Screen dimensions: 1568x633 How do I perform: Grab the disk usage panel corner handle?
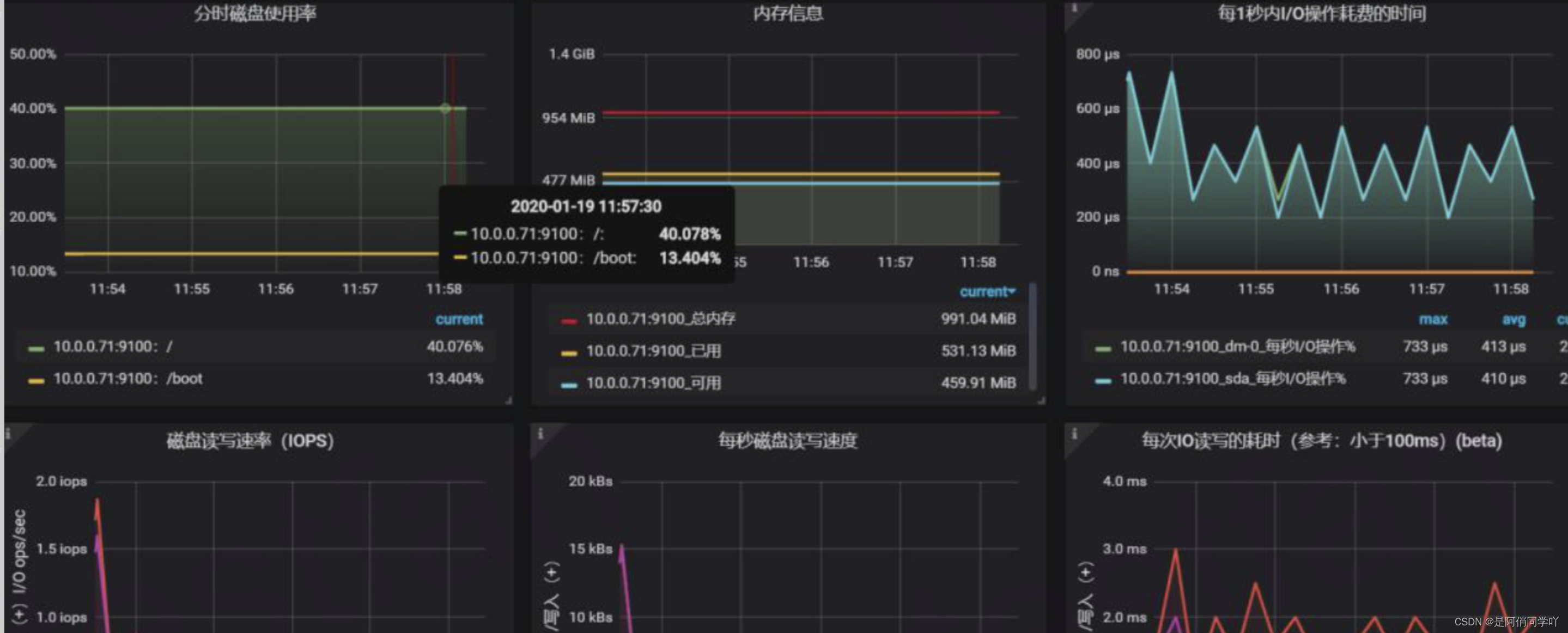coord(509,400)
